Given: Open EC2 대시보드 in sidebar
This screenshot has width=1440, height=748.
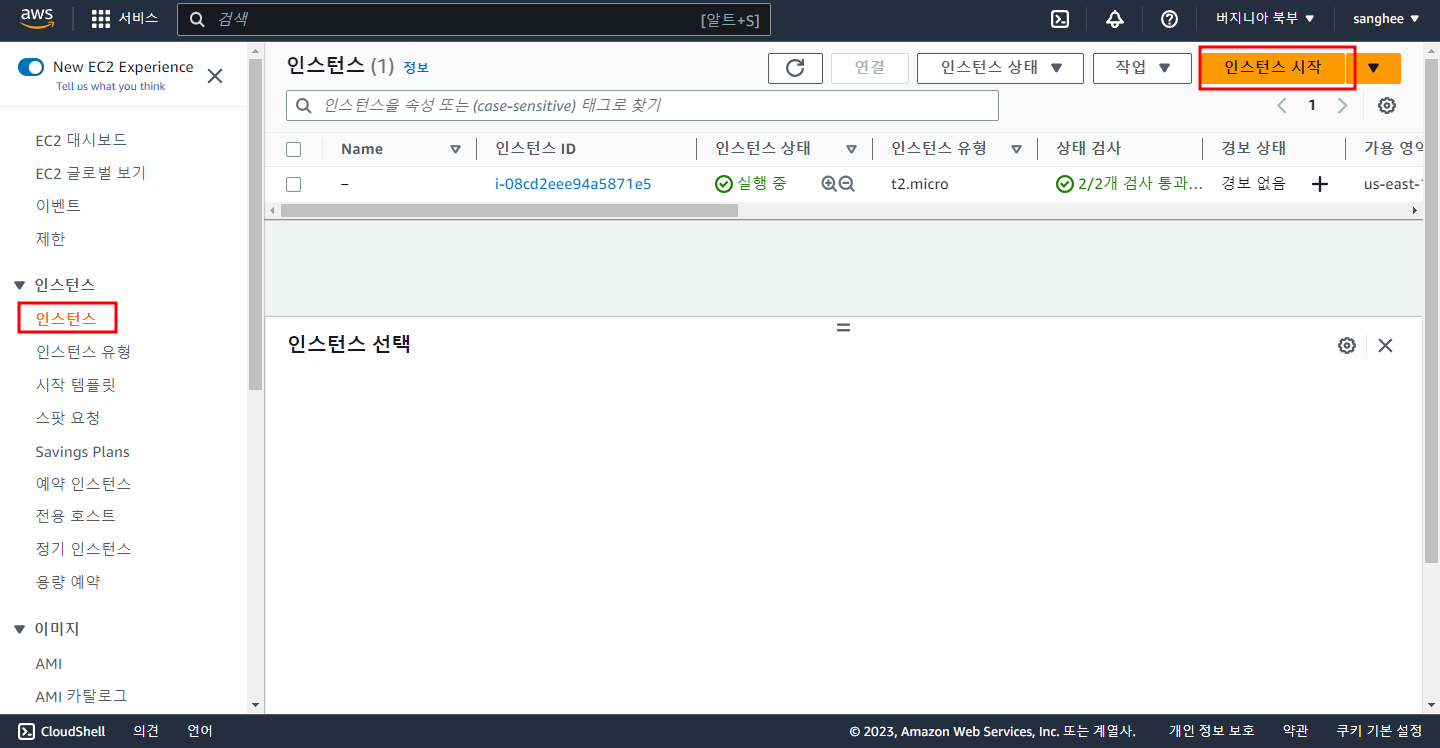Looking at the screenshot, I should click(81, 140).
